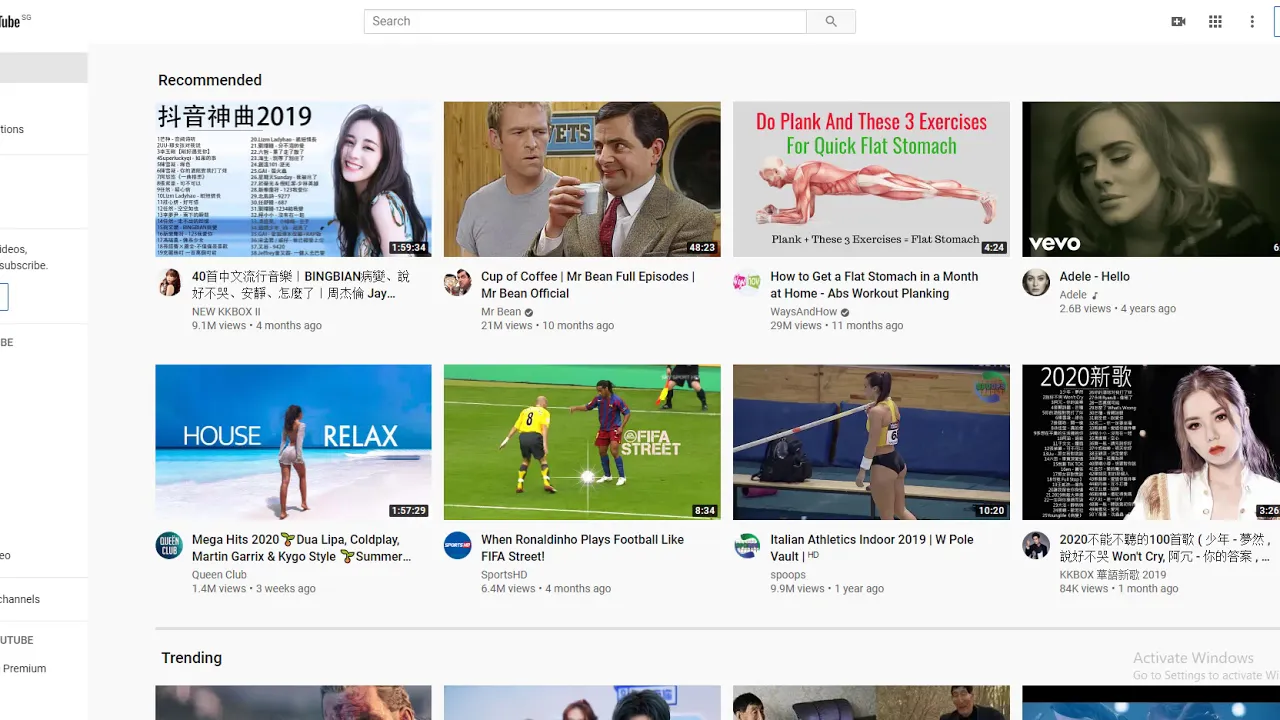Open title 'Cup of Coffee | Mr Bean Full Episodes'

(588, 285)
